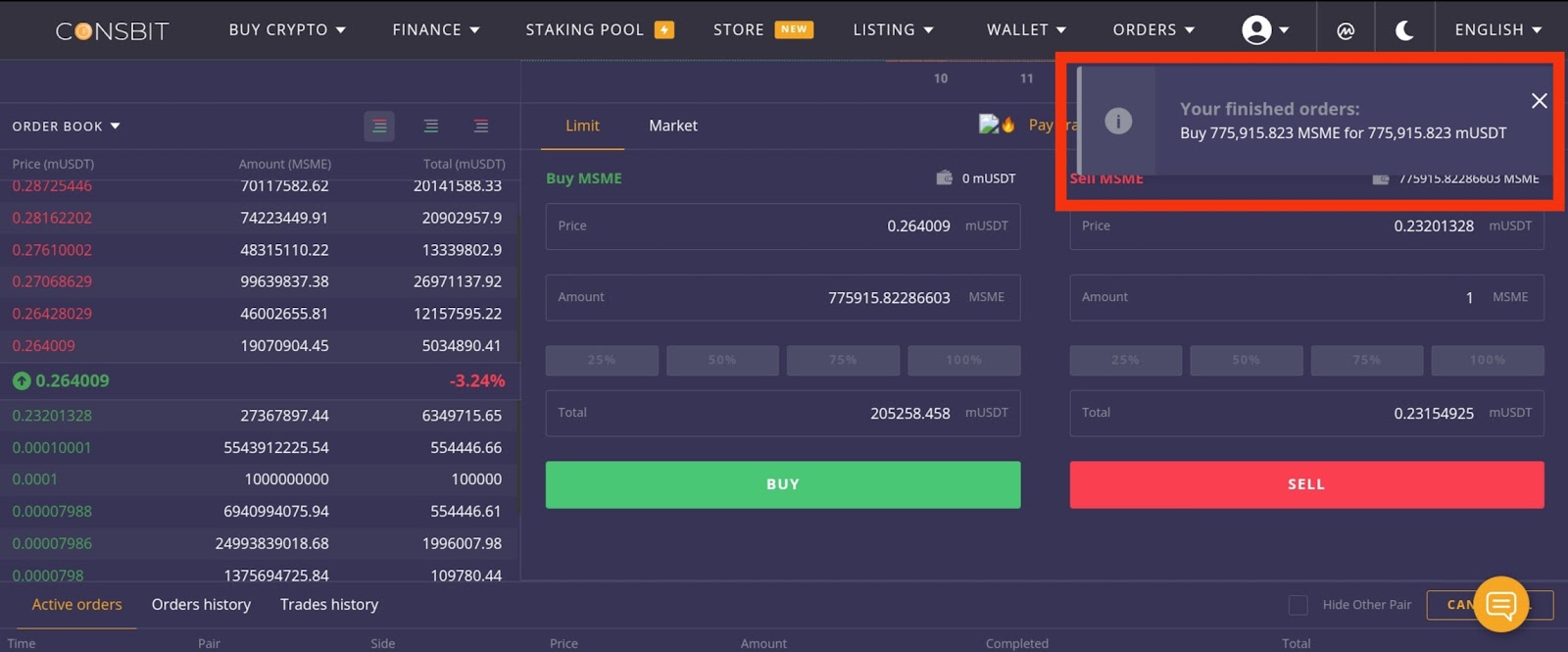Click the CoinMarketCap style circular icon
The image size is (1568, 652).
pyautogui.click(x=1346, y=31)
